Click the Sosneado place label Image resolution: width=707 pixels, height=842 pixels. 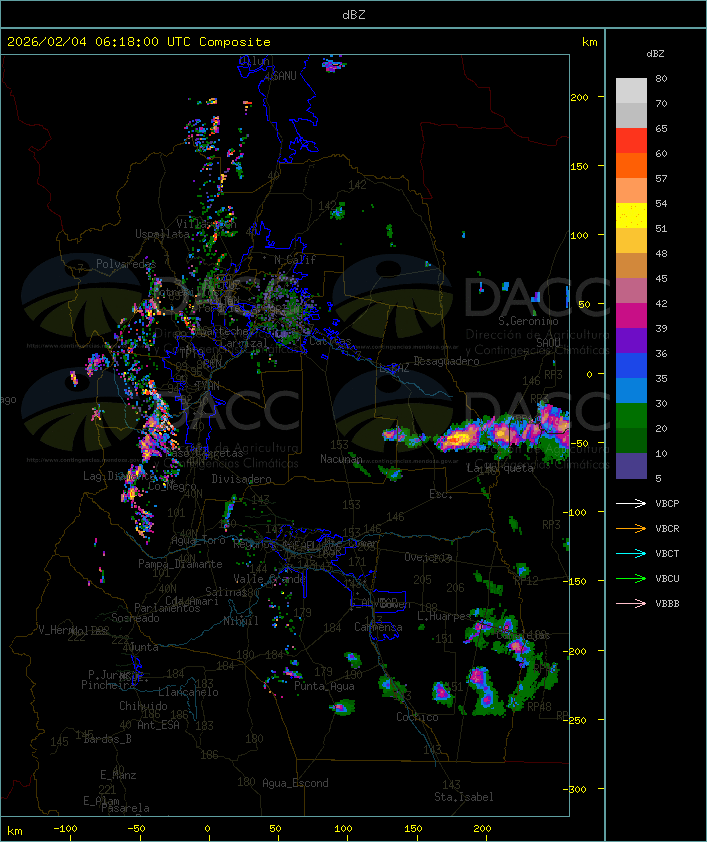135,618
